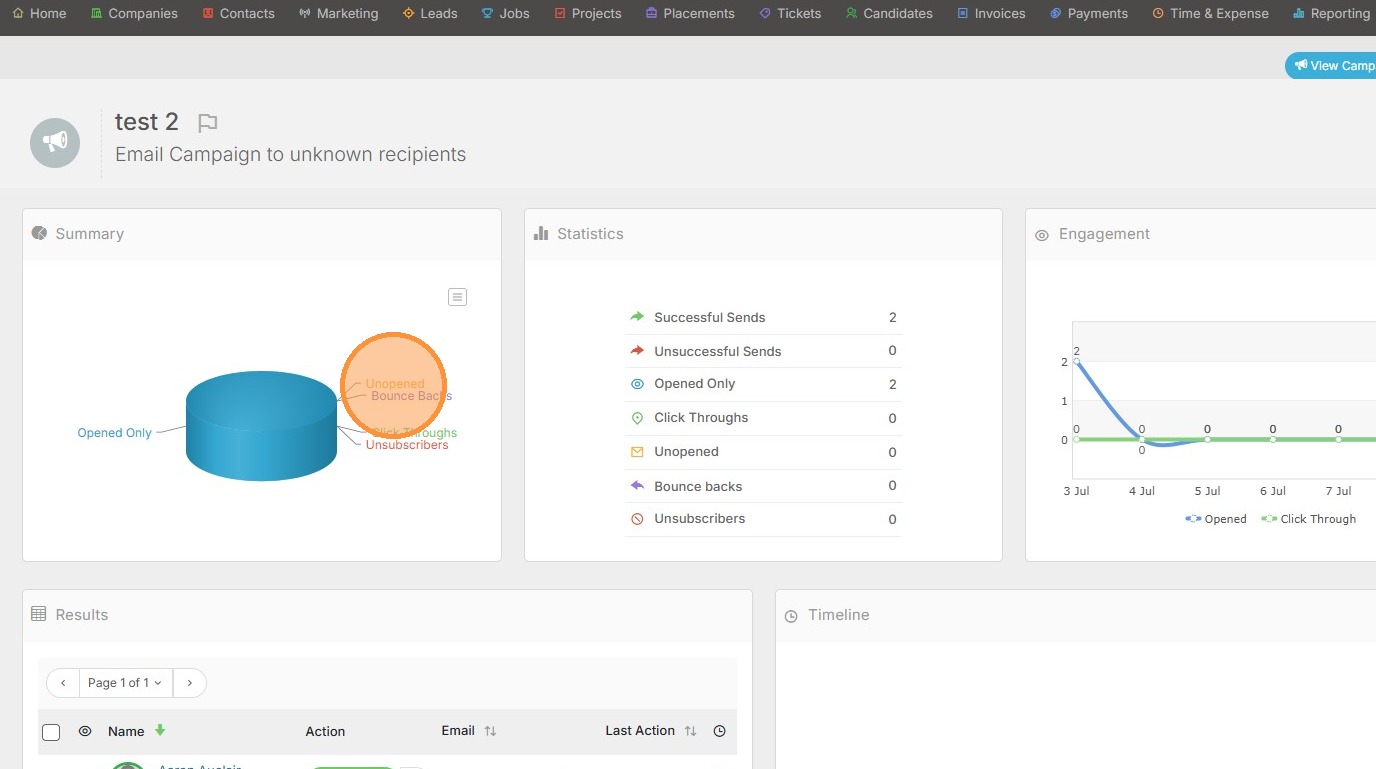Click the Unsubscribers blocked icon
The image size is (1376, 769).
click(x=637, y=519)
